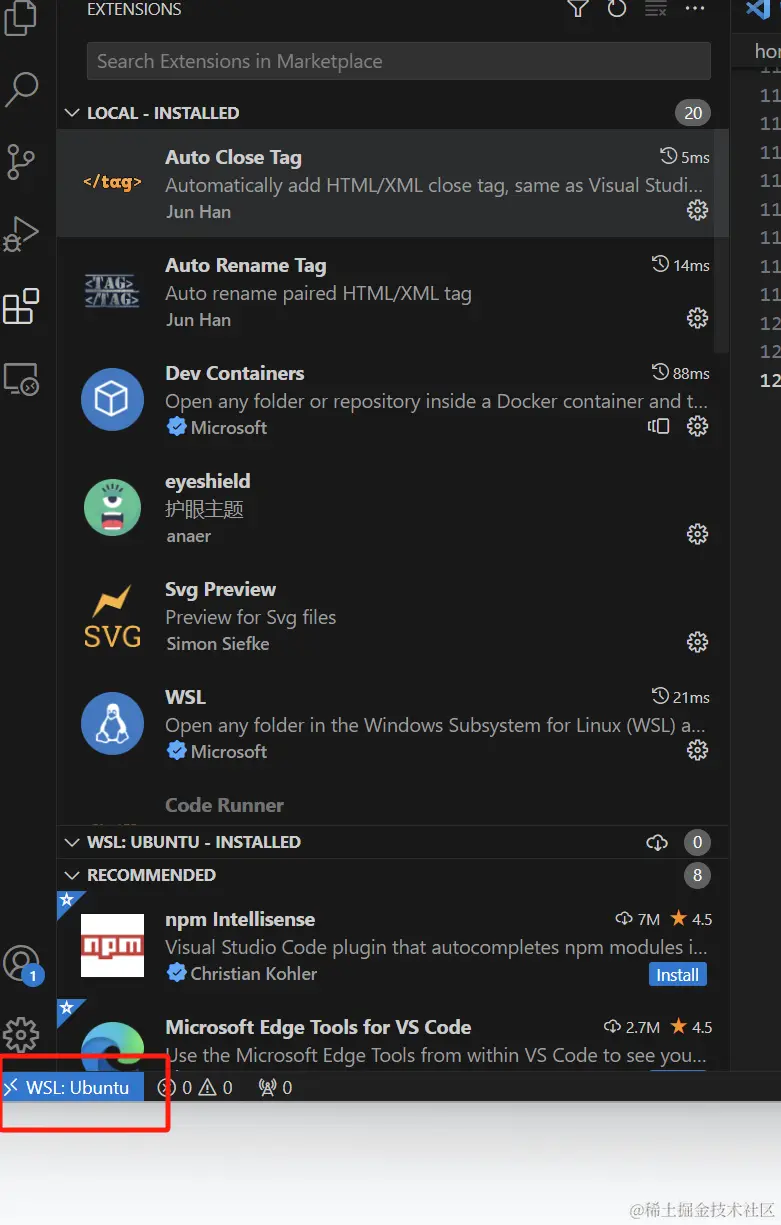Click the Search Extensions in Marketplace field
Screen dimensions: 781x1225
pos(399,61)
